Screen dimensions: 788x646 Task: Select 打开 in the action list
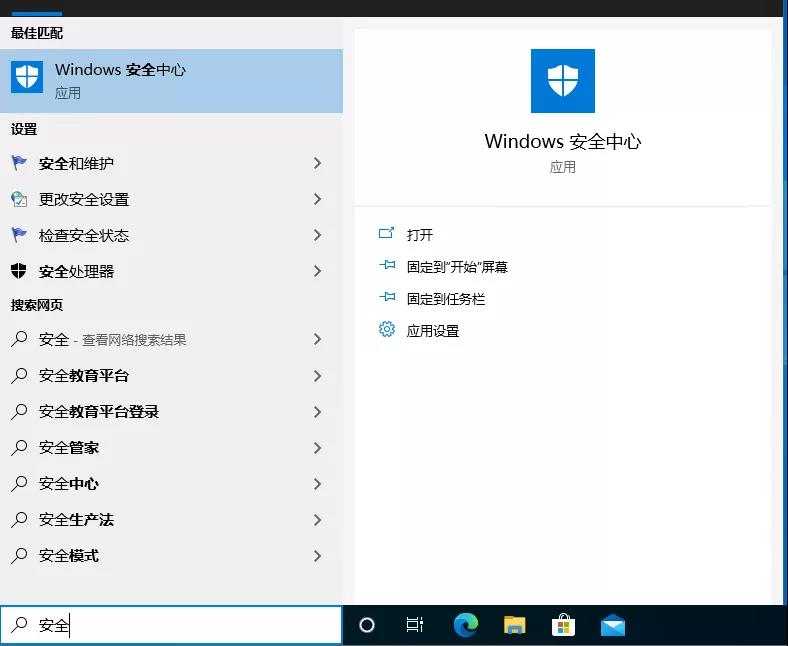tap(420, 235)
